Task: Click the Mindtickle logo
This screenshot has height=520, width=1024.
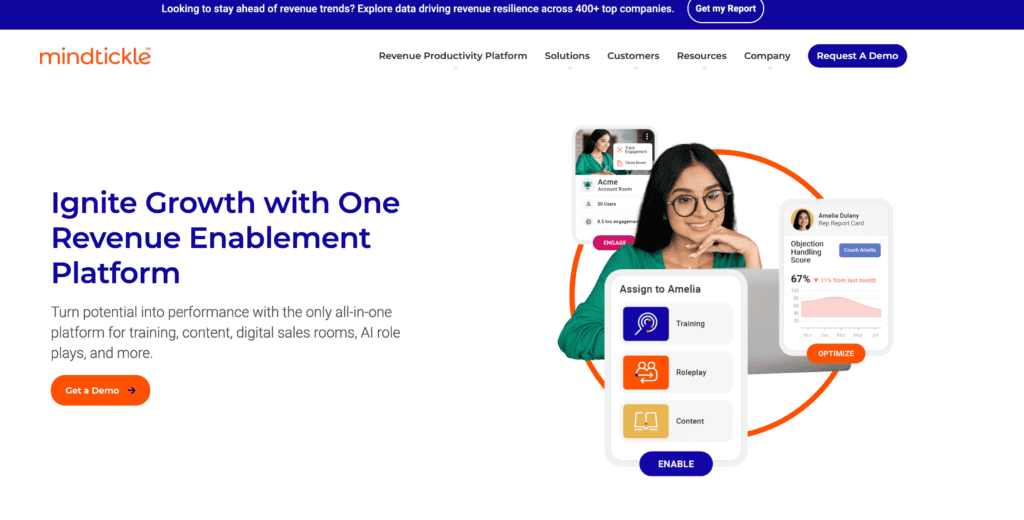Action: click(95, 56)
